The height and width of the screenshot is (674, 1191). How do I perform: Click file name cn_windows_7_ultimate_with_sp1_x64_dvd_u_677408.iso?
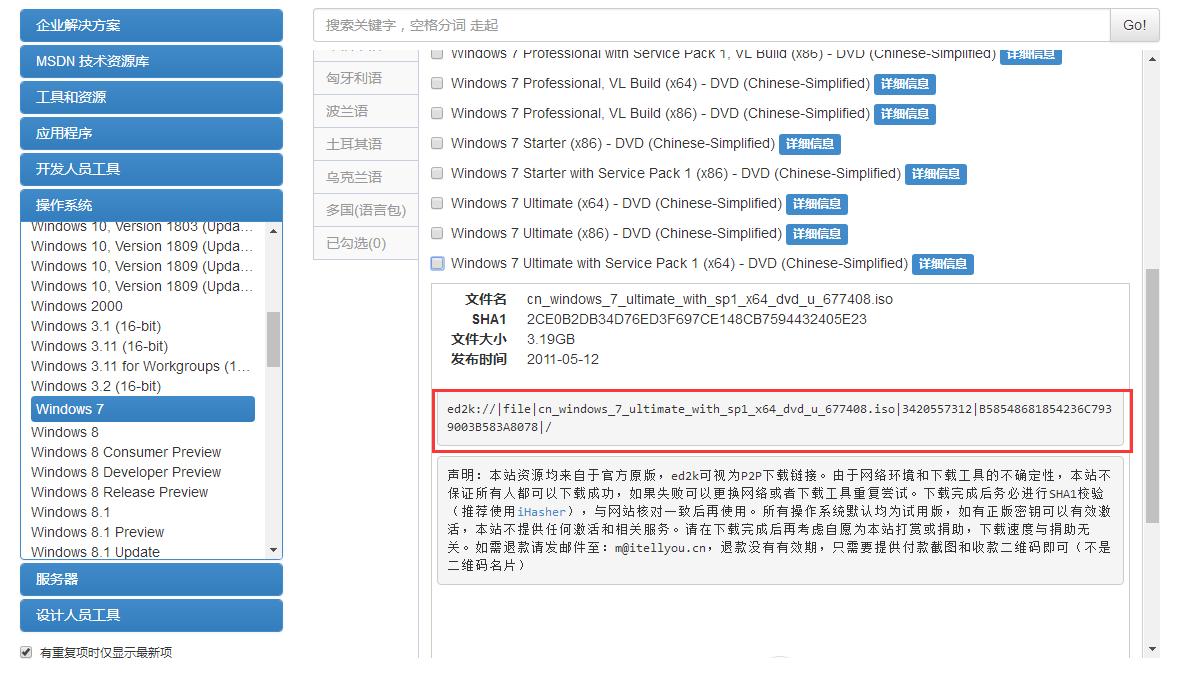pyautogui.click(x=709, y=299)
